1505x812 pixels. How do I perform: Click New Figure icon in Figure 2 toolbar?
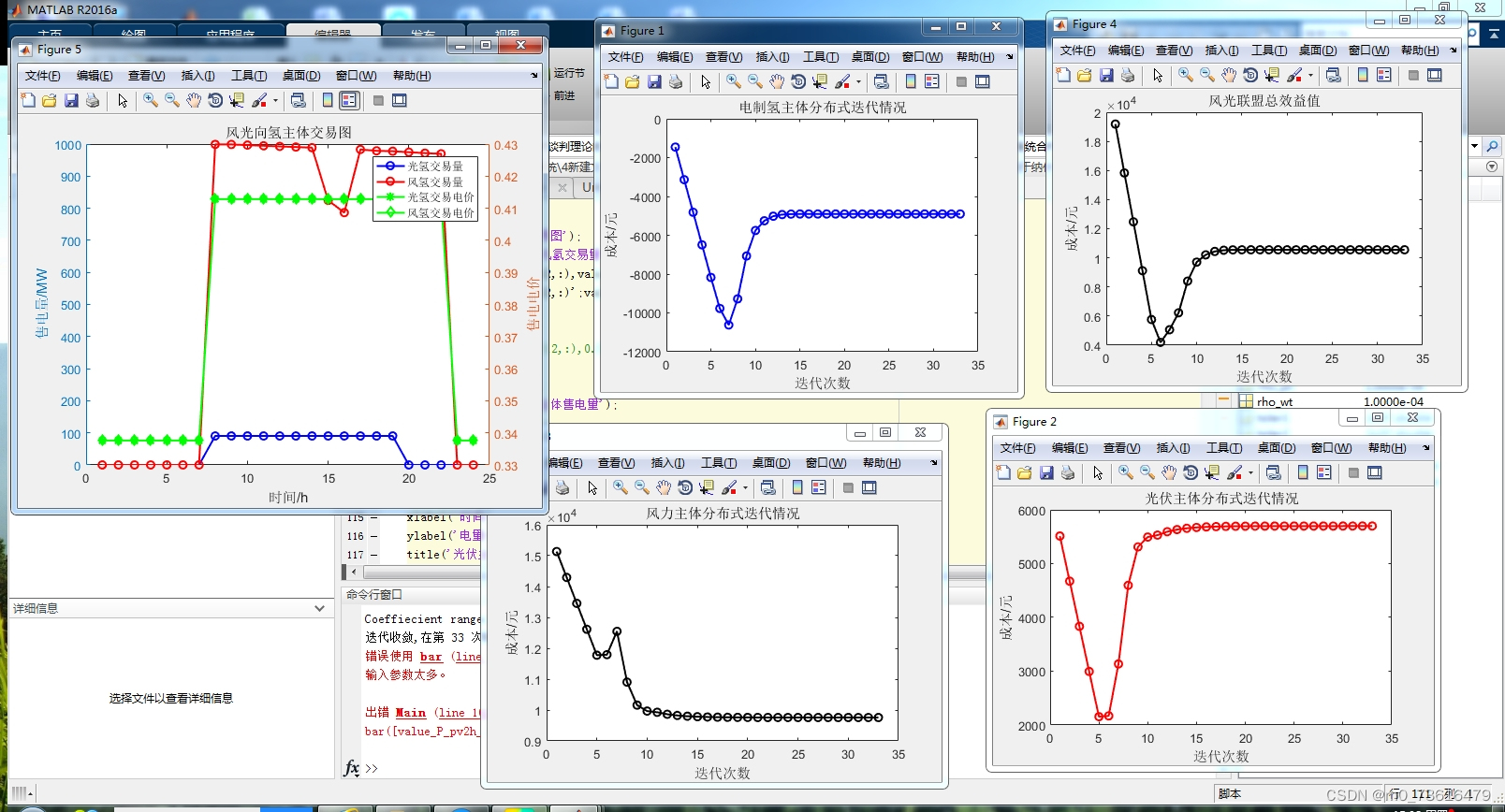click(1003, 472)
